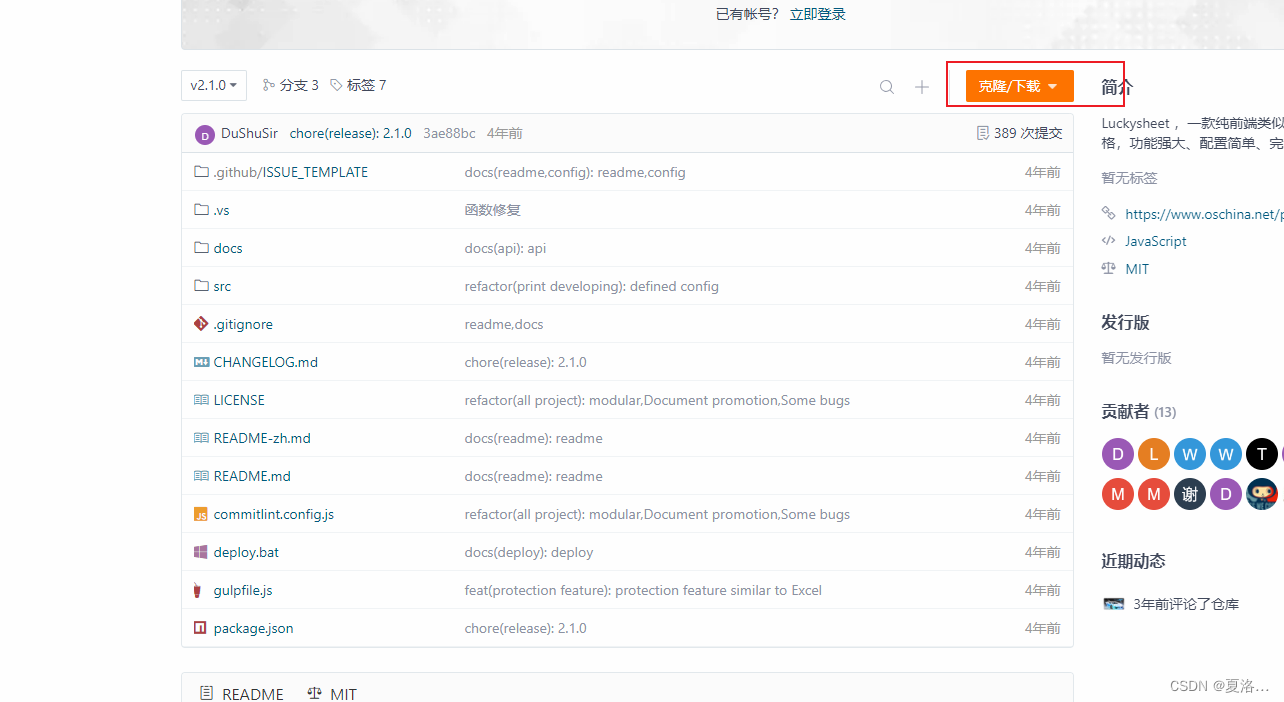Click a contributor avatar under 贡献者

click(1117, 454)
